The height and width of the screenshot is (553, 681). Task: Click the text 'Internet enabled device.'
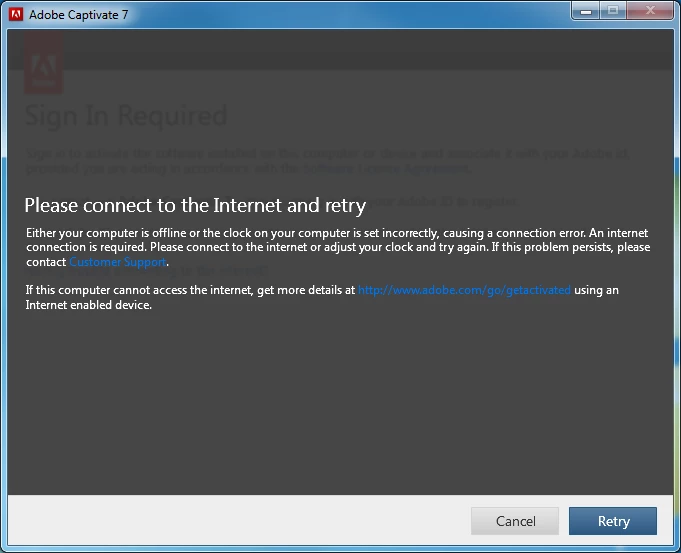click(89, 305)
